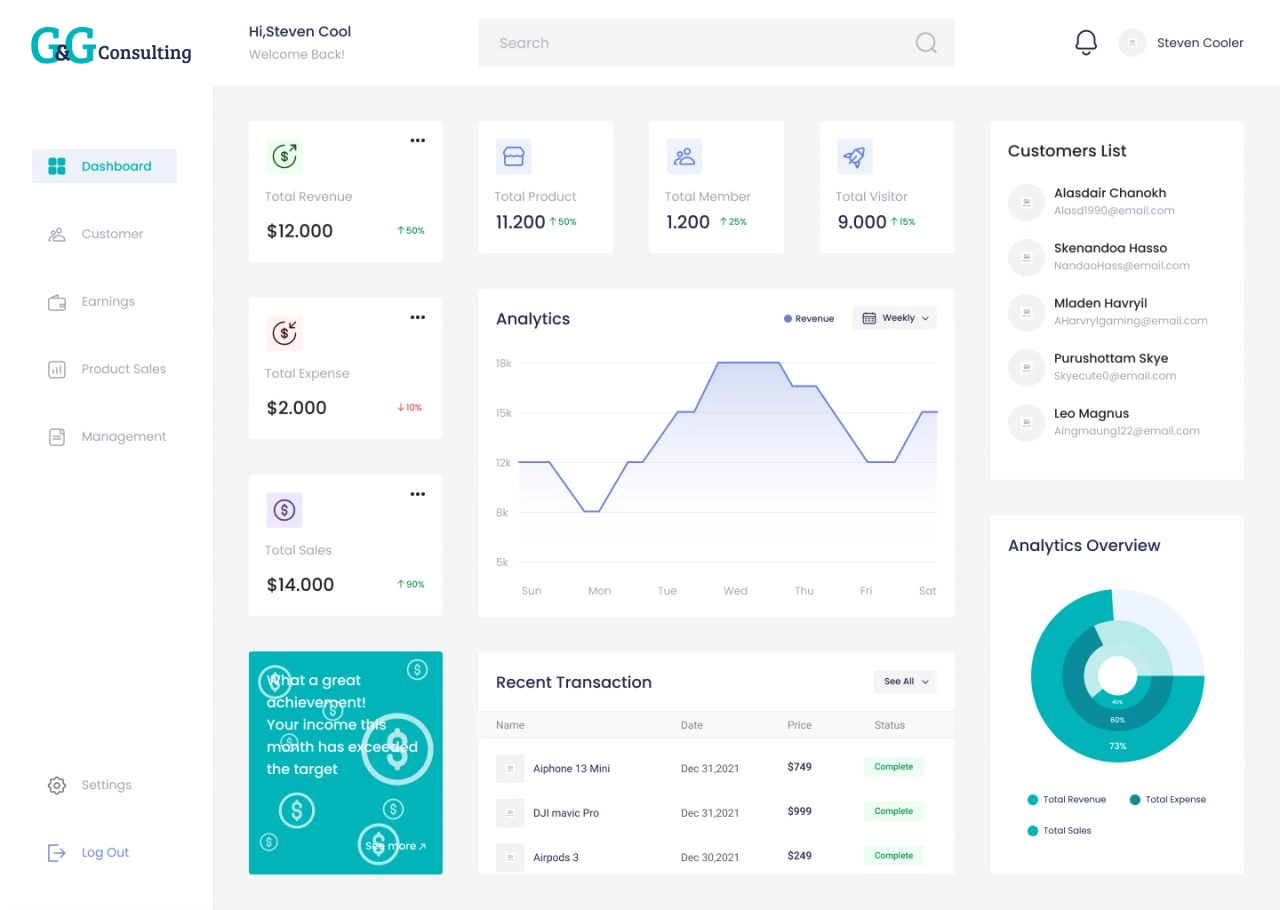This screenshot has height=910, width=1280.
Task: Open three-dot menu on Total Sales card
Action: coord(418,494)
